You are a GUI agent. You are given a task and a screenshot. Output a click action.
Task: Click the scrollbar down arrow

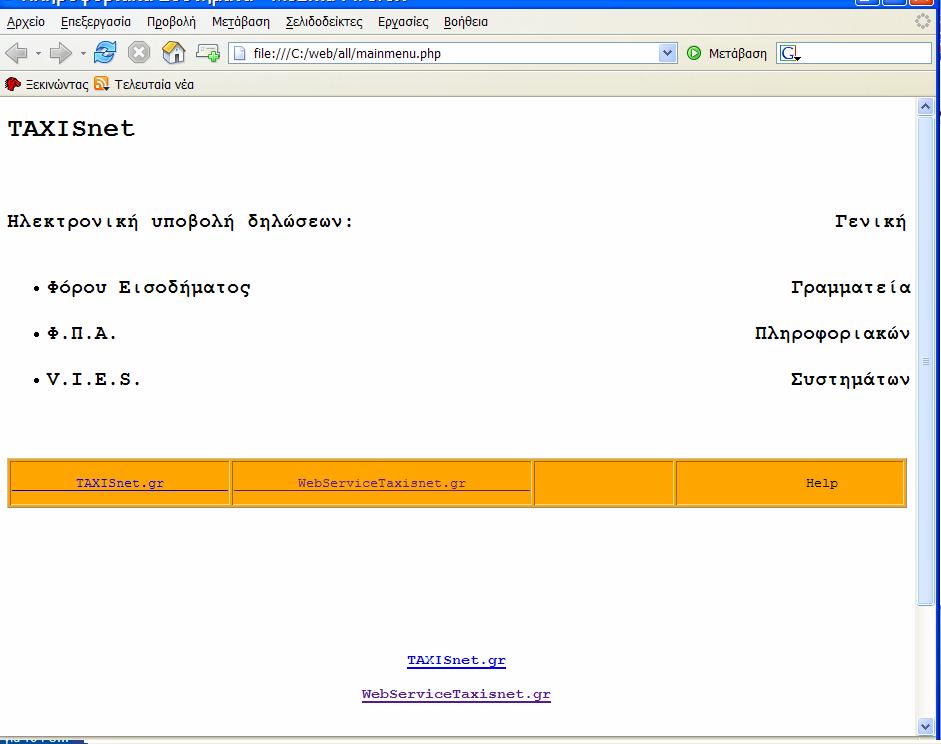click(x=925, y=727)
